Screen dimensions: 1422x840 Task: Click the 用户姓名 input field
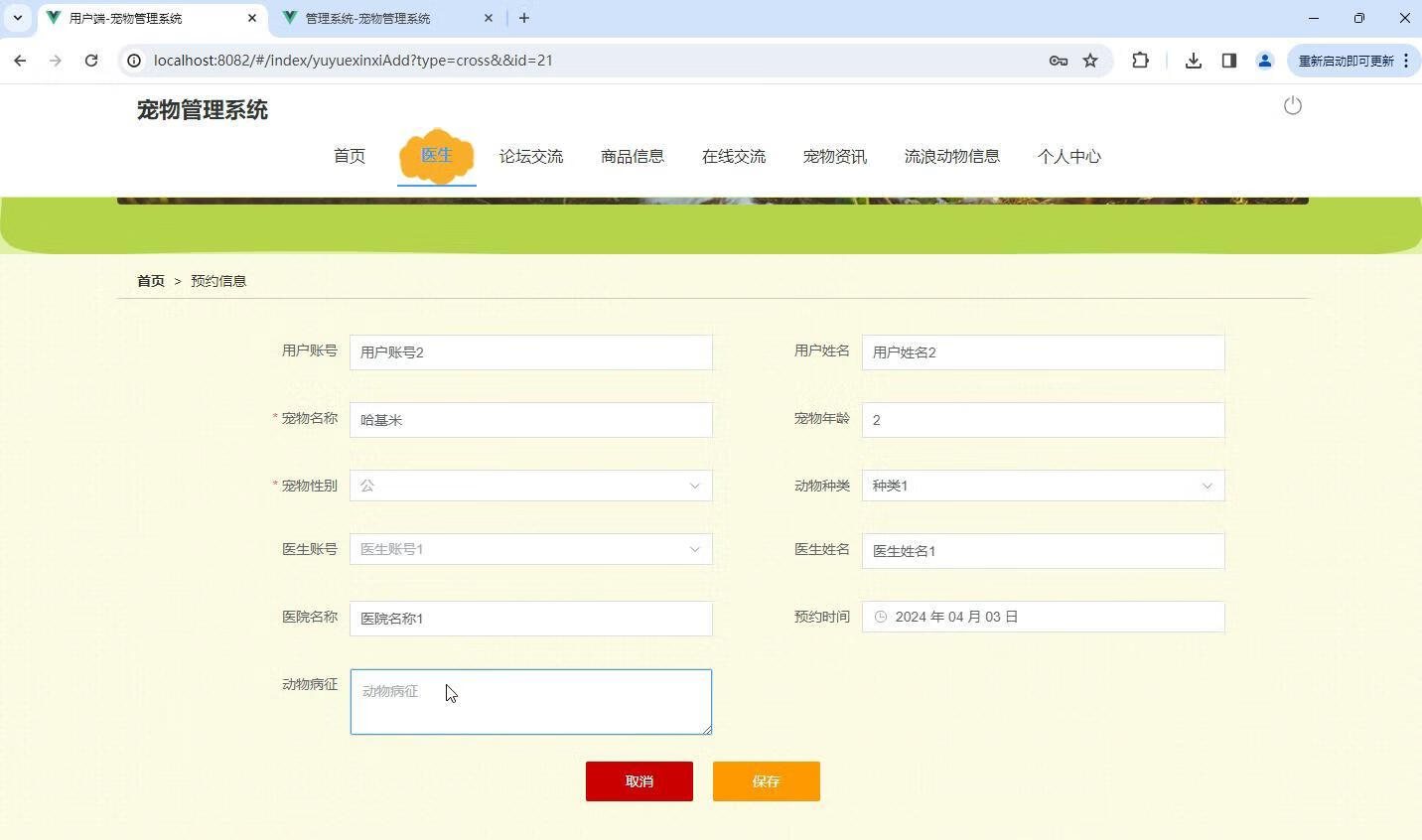[x=1044, y=352]
